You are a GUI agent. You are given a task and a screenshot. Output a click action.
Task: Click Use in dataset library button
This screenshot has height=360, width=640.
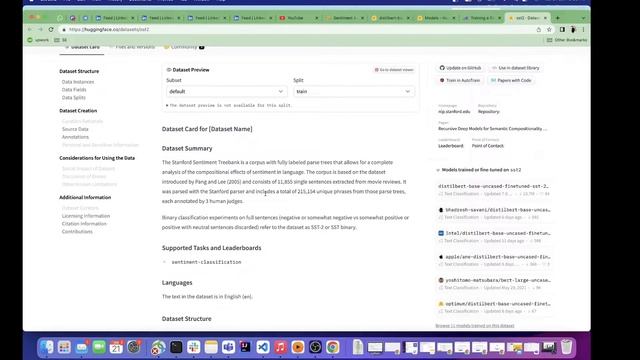(515, 68)
